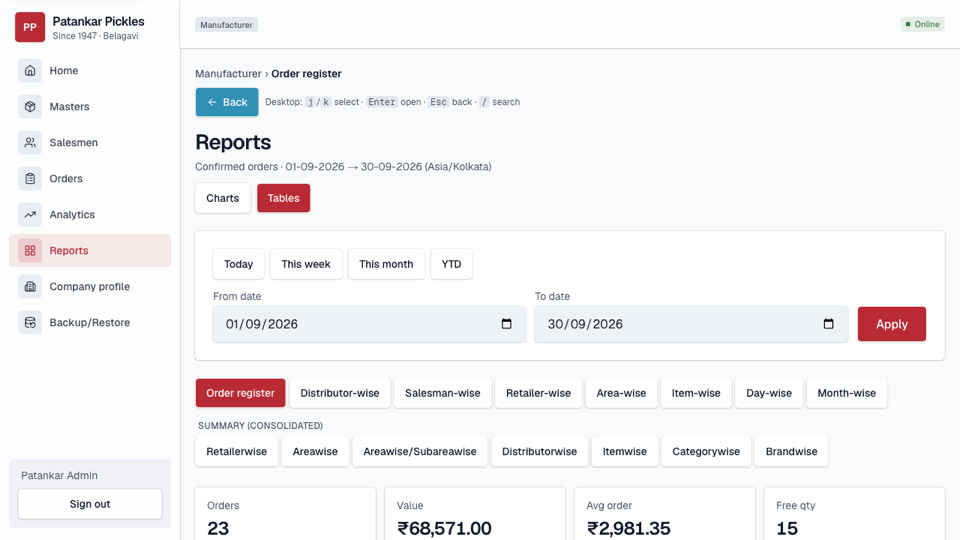960x540 pixels.
Task: Select the Order register report tab
Action: tap(241, 393)
